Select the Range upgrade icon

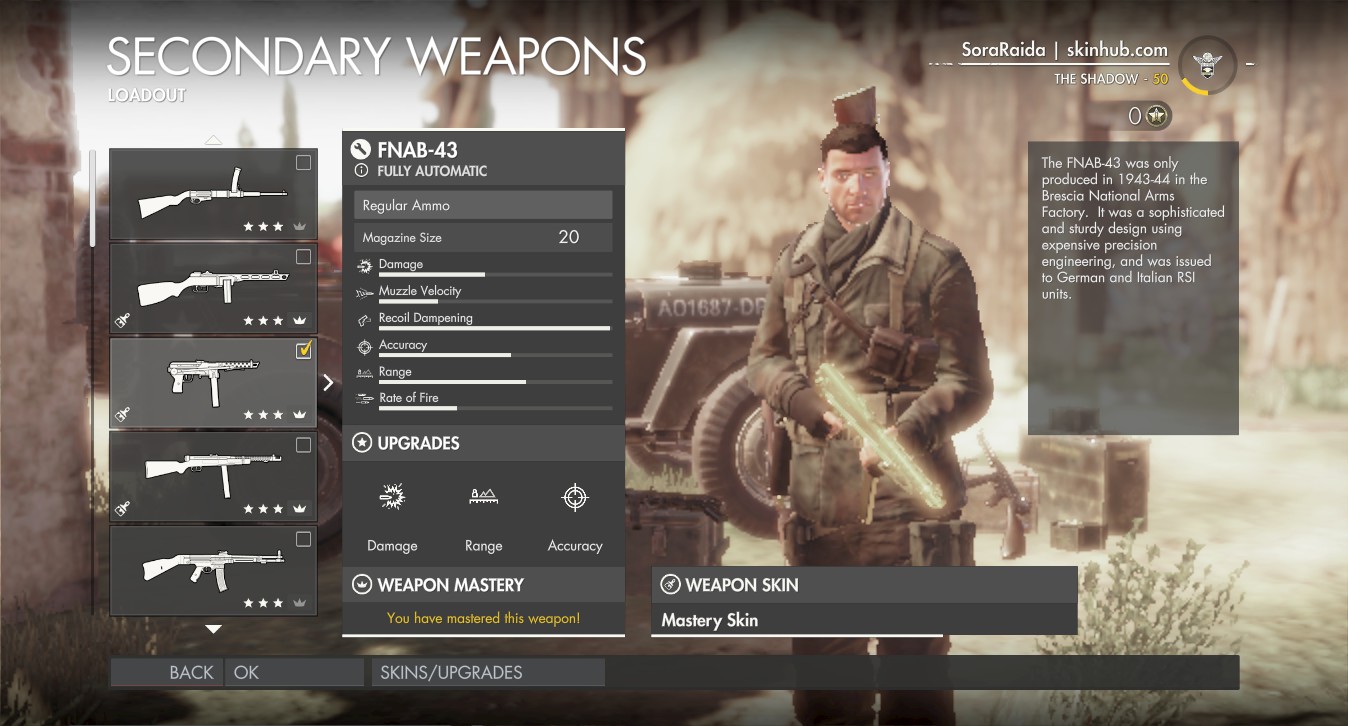(483, 497)
